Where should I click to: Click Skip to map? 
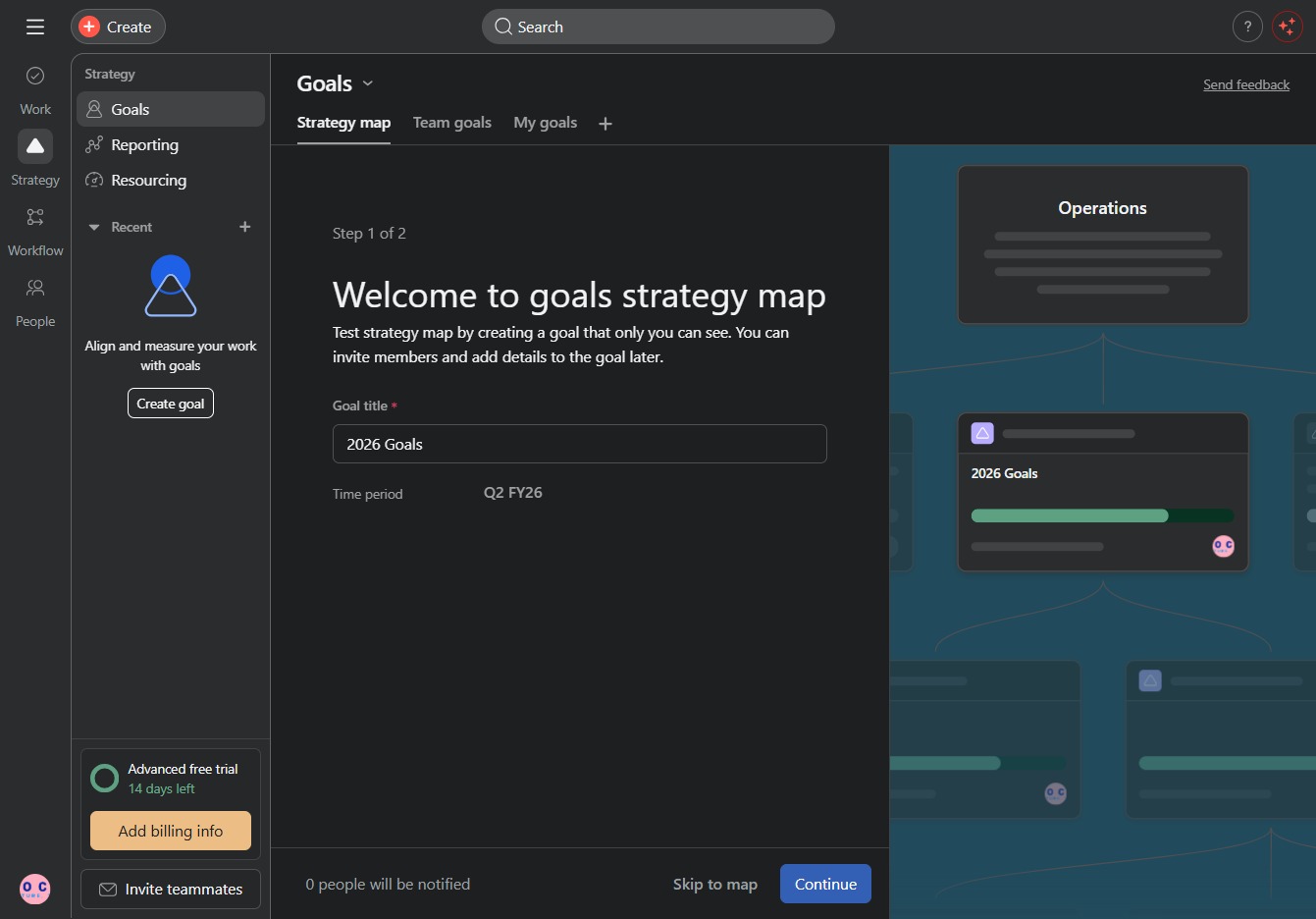(715, 885)
